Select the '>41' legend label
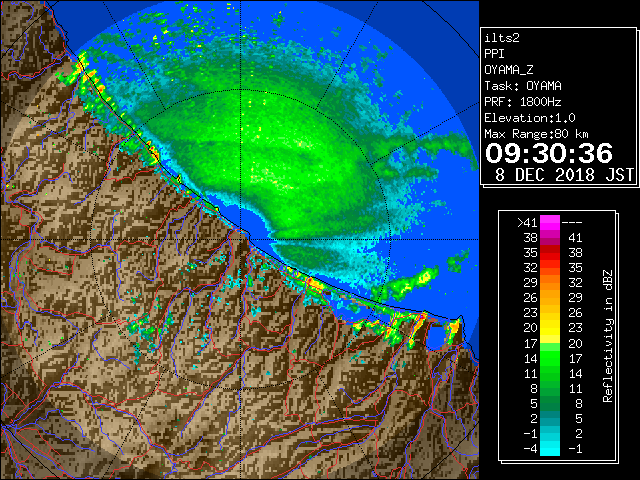 pyautogui.click(x=527, y=223)
